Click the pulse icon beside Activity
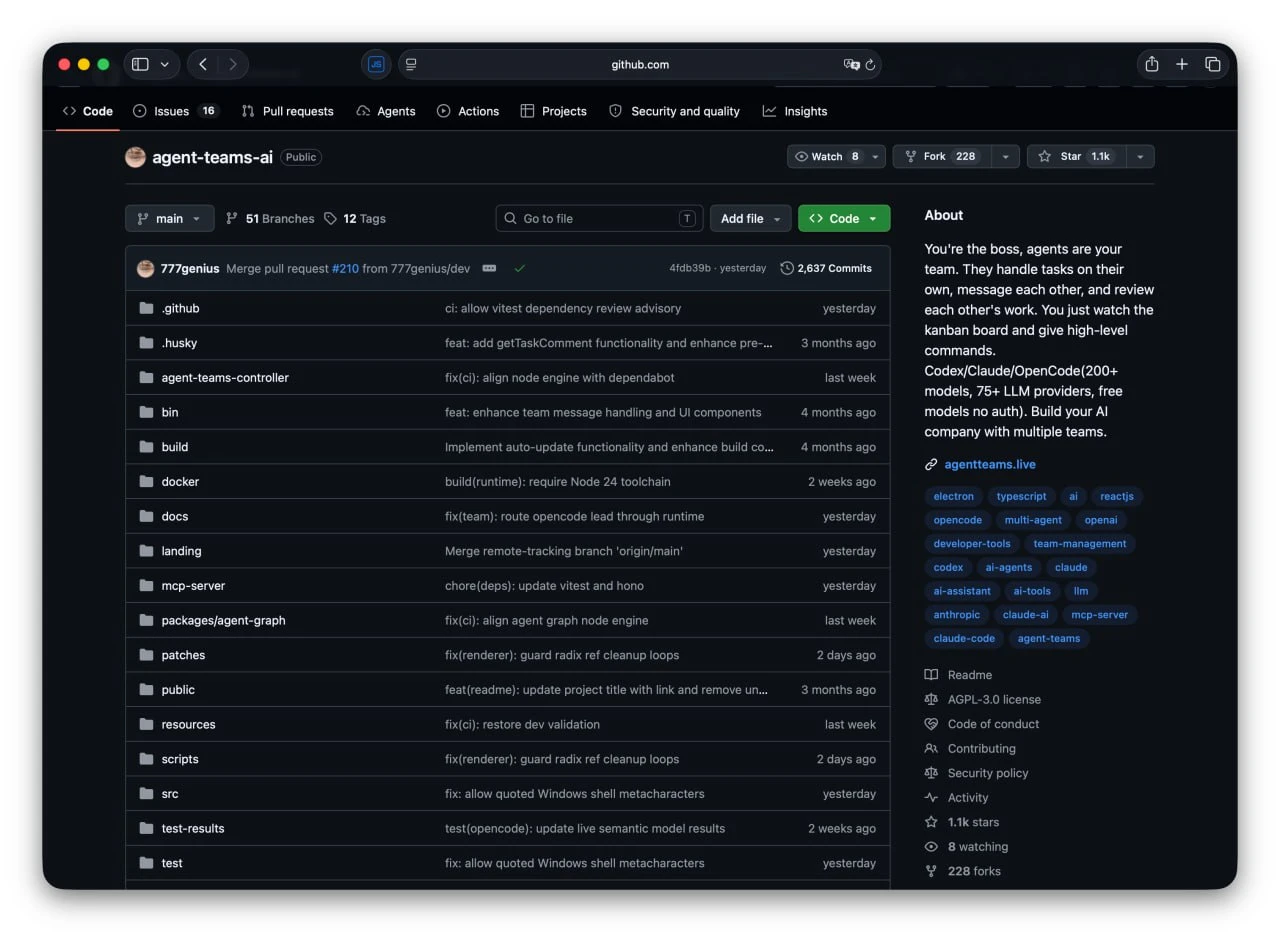Screen dimensions: 1280x932 click(x=931, y=798)
